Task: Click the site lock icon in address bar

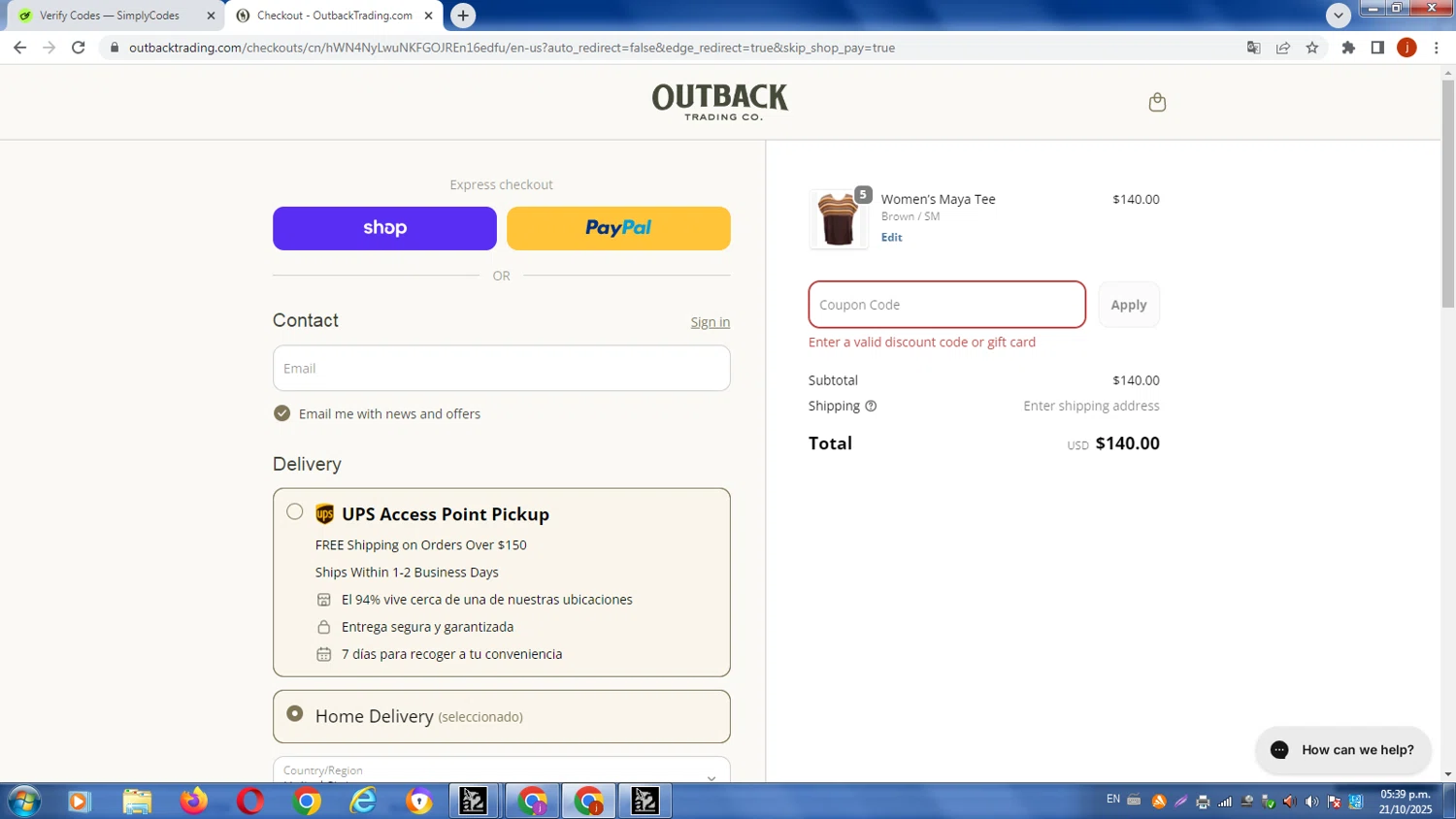Action: [114, 48]
